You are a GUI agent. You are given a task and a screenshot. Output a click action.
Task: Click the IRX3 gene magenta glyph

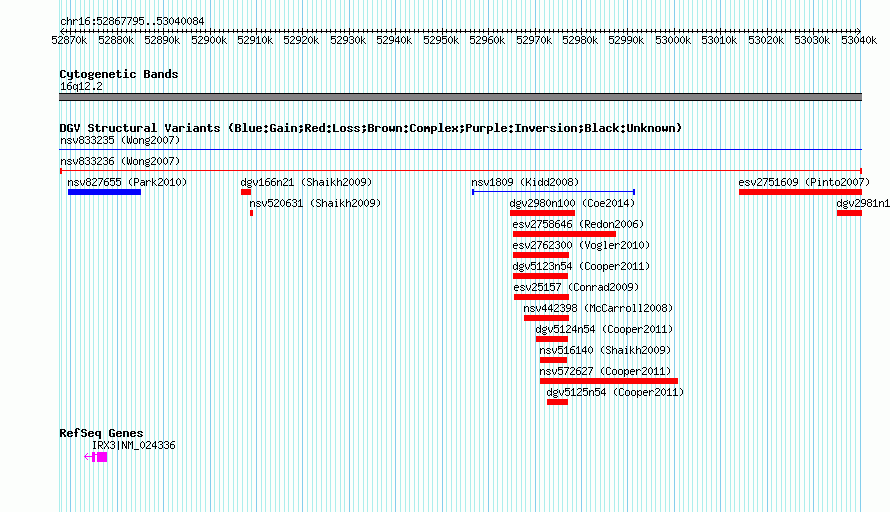(95, 457)
